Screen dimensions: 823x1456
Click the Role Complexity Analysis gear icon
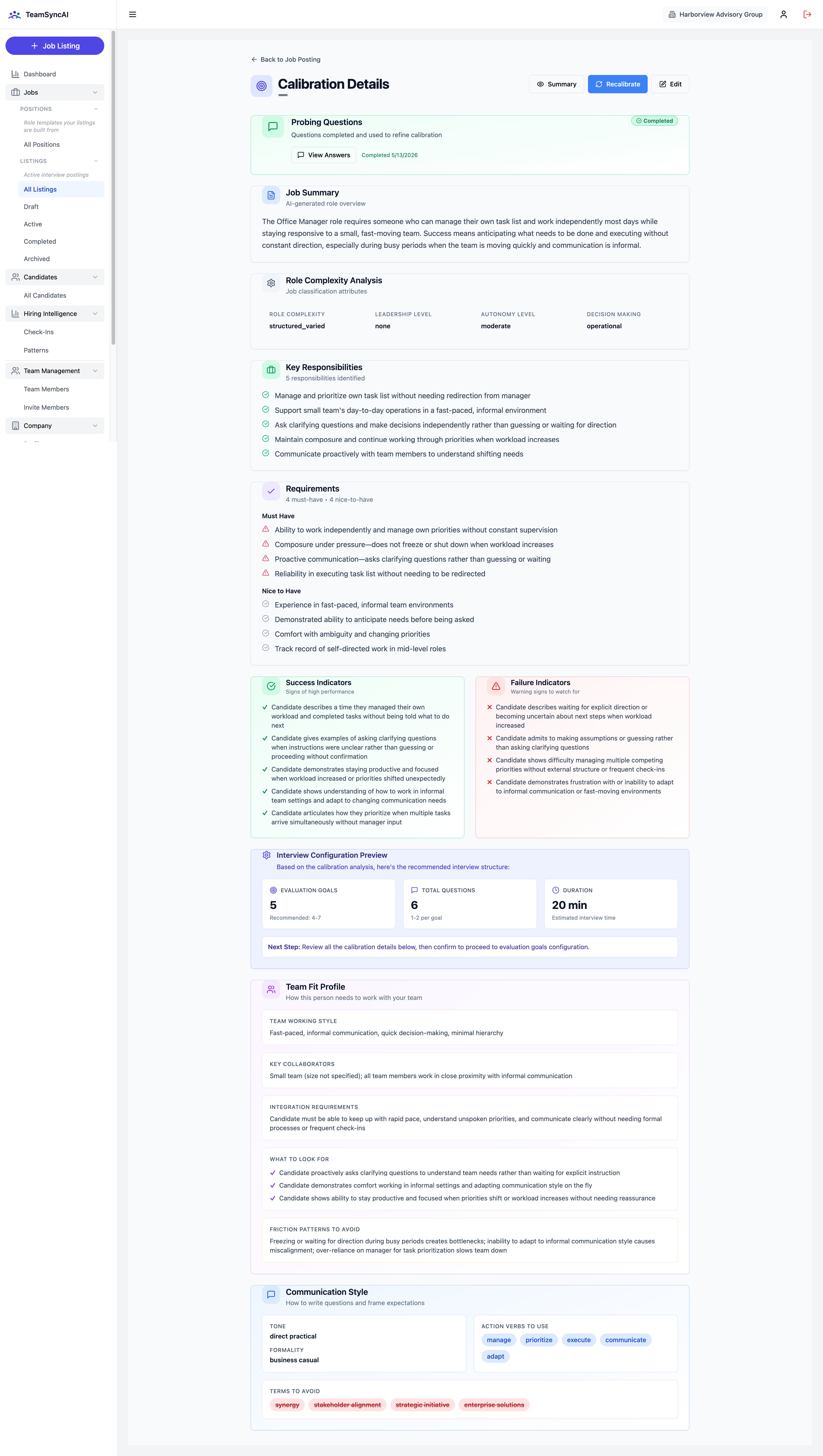(x=271, y=283)
